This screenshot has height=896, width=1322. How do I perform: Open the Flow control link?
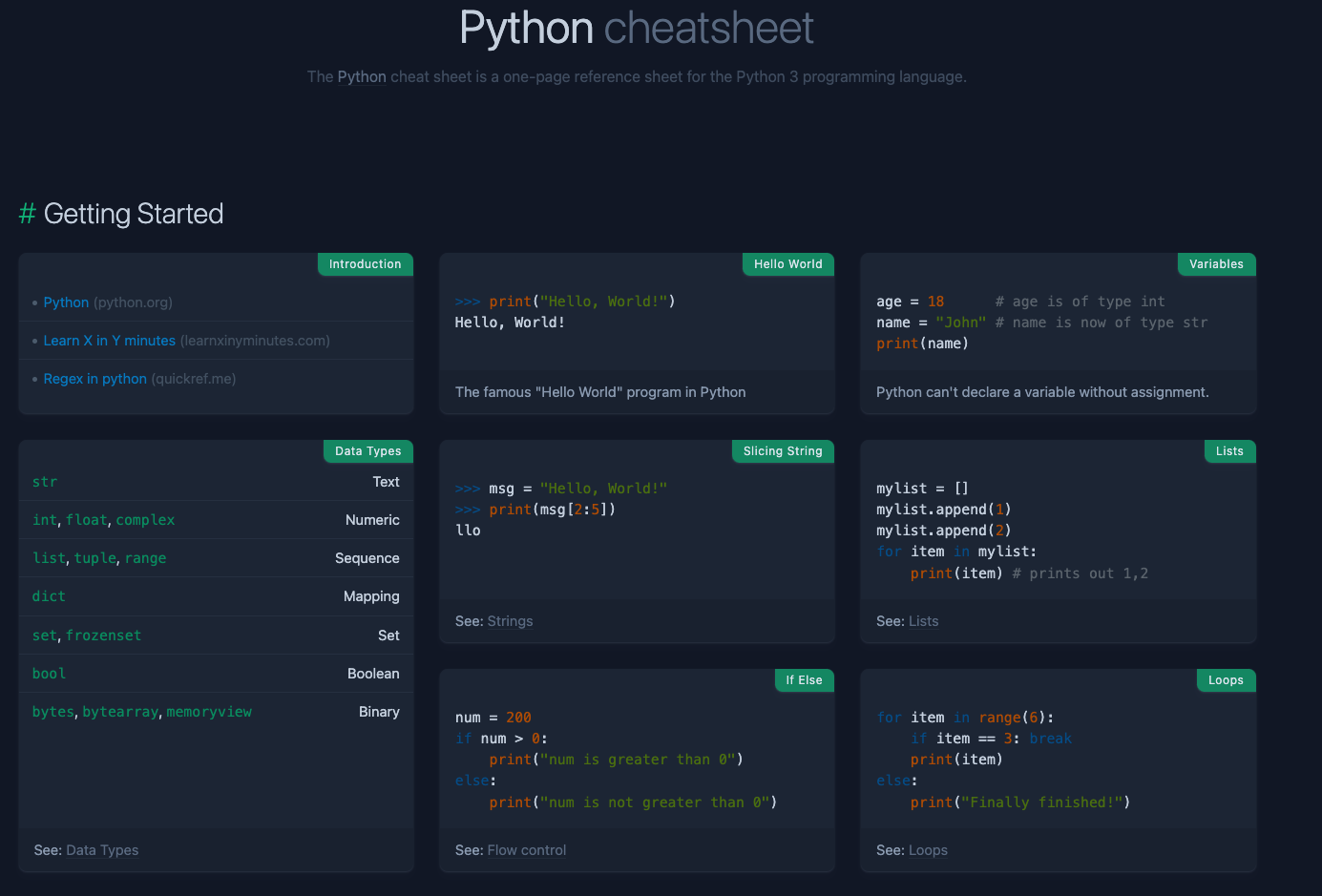pyautogui.click(x=526, y=850)
